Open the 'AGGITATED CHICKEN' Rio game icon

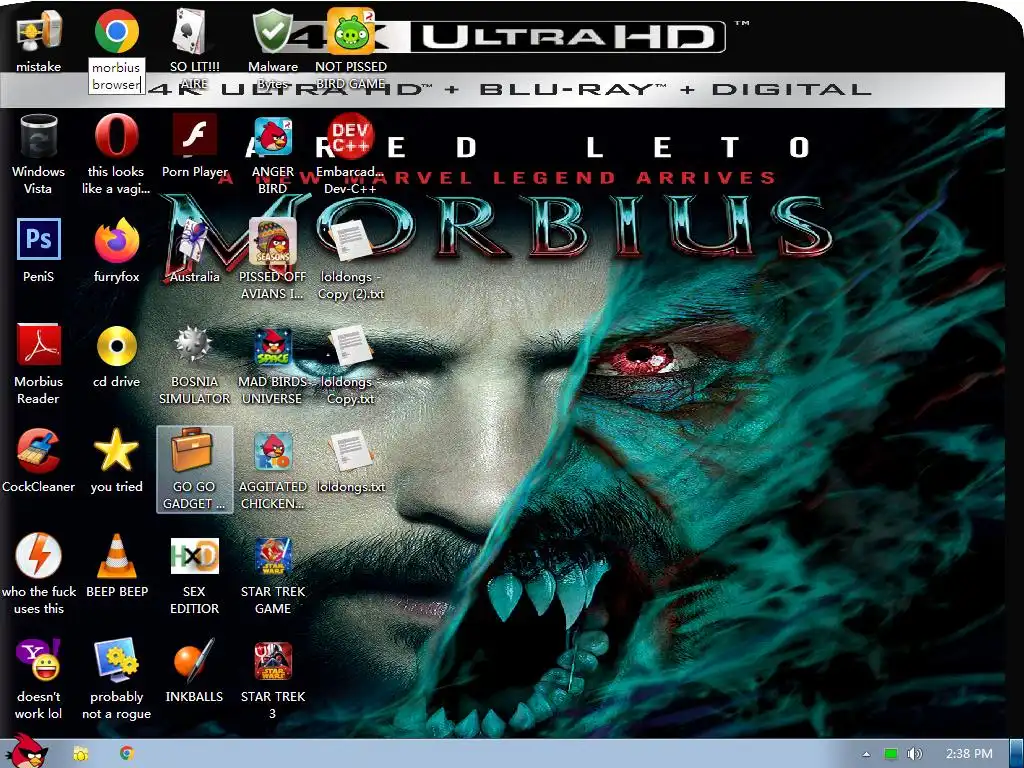point(272,451)
